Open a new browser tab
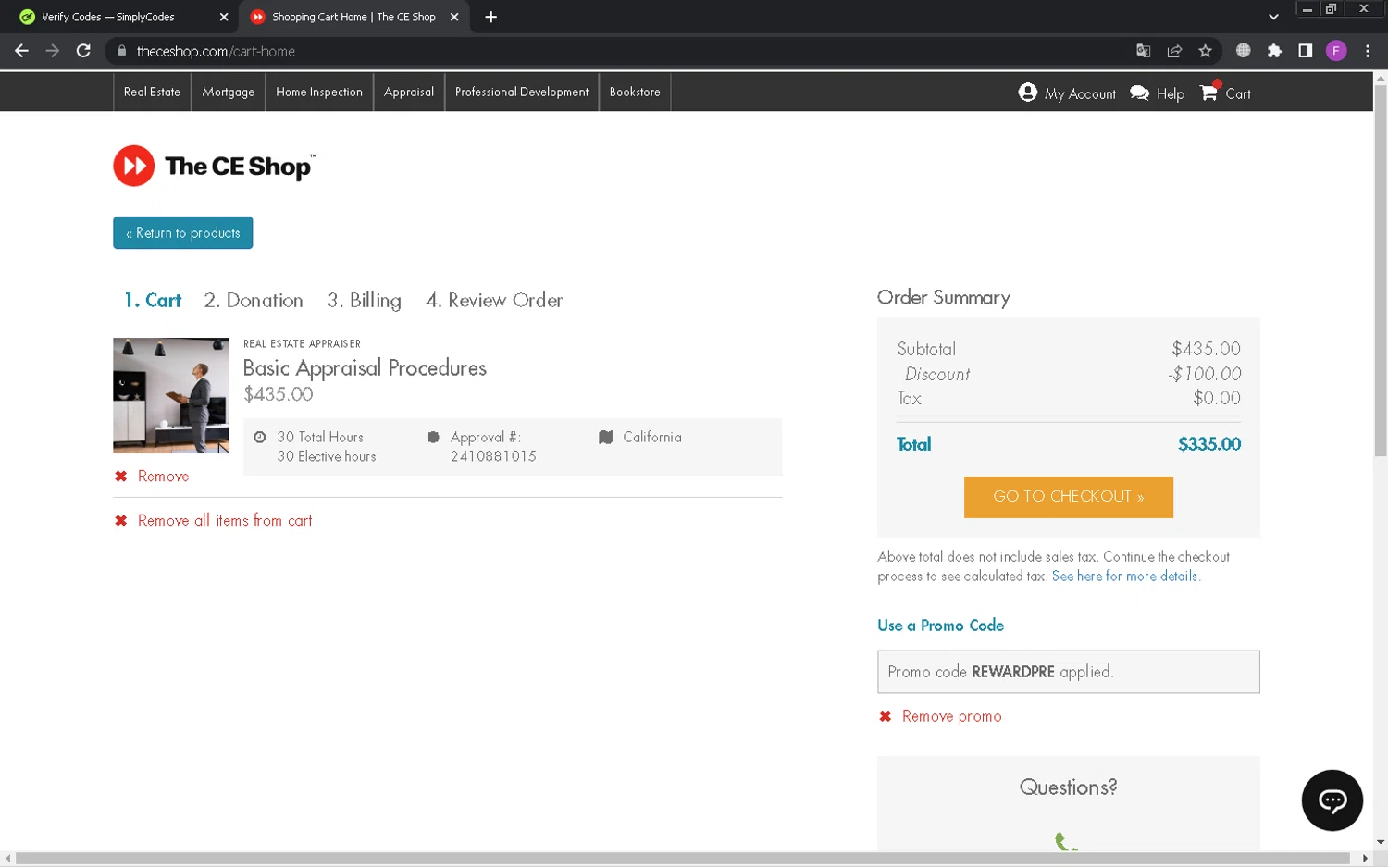The height and width of the screenshot is (868, 1388). tap(491, 17)
